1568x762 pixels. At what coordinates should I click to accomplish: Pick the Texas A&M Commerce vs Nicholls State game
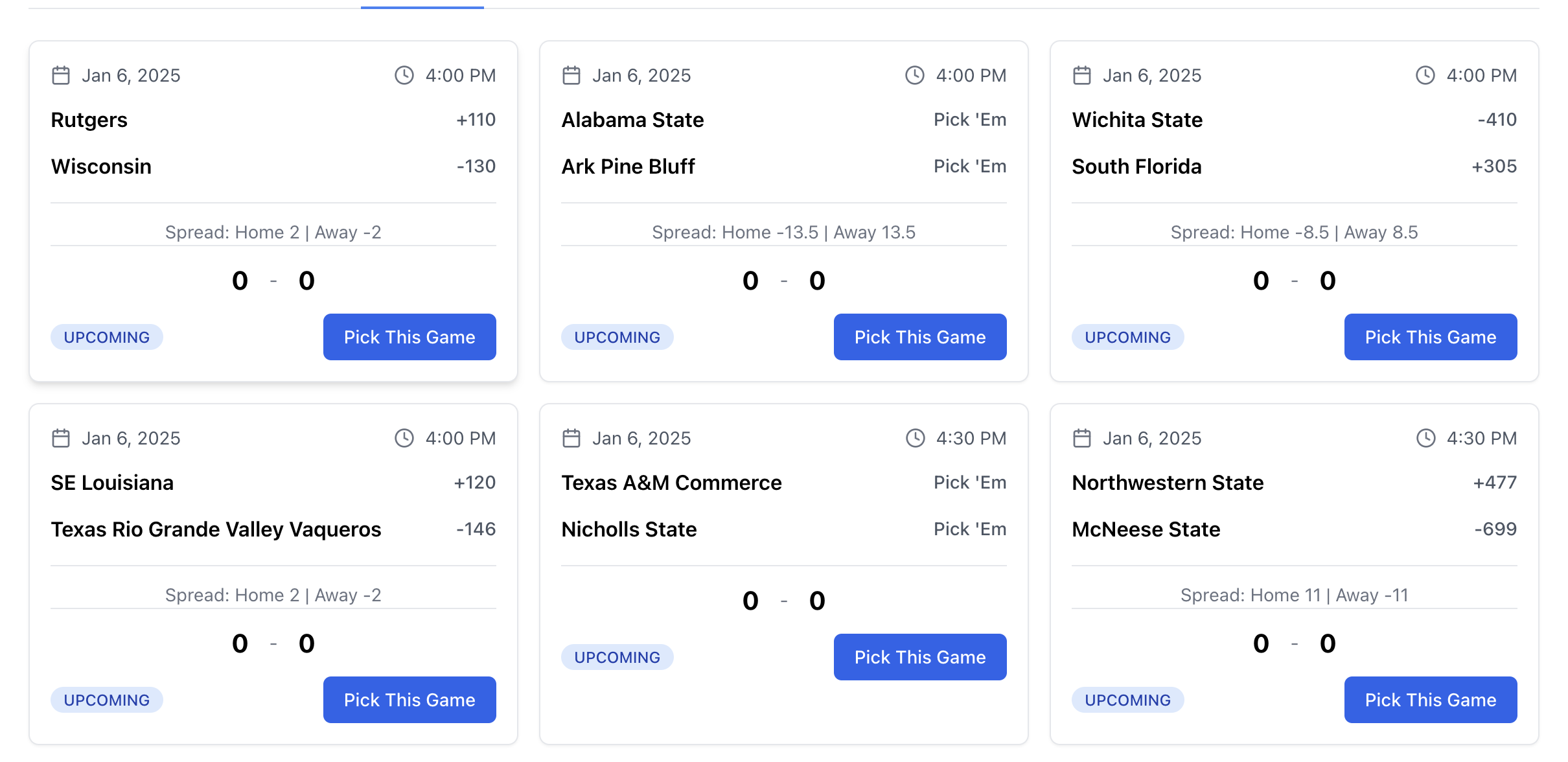click(920, 657)
